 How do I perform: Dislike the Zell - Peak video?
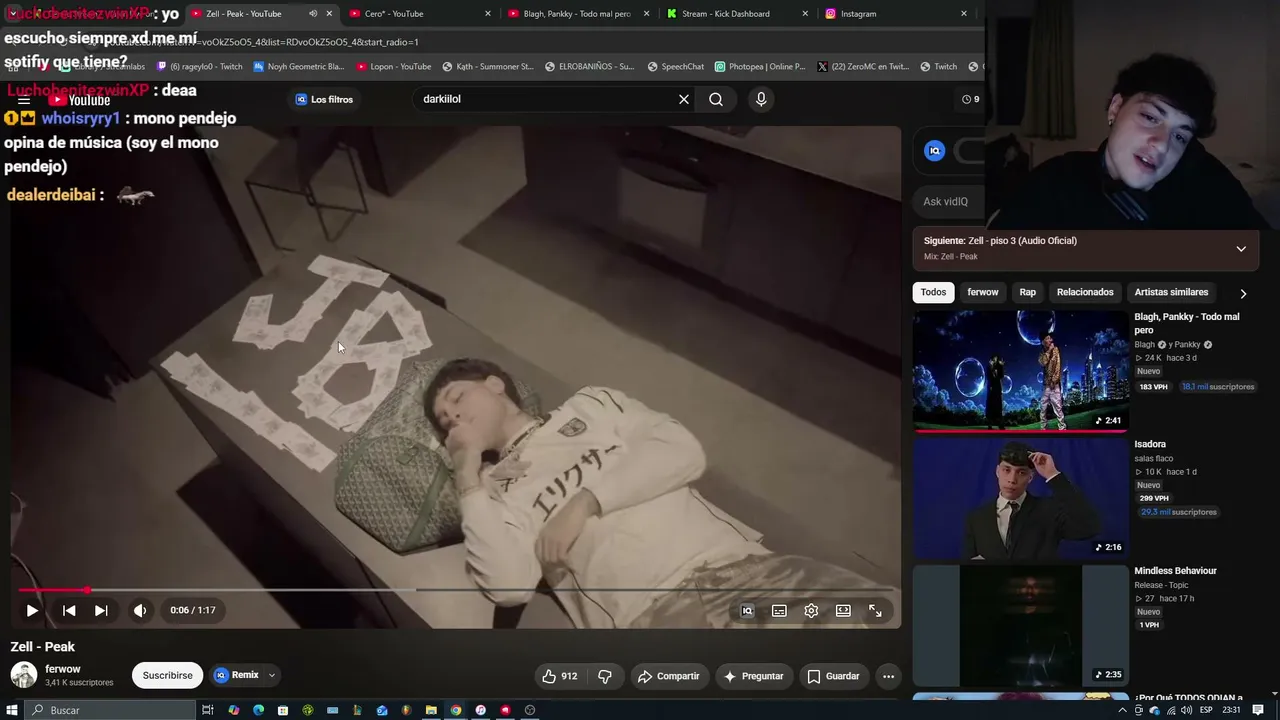point(605,676)
